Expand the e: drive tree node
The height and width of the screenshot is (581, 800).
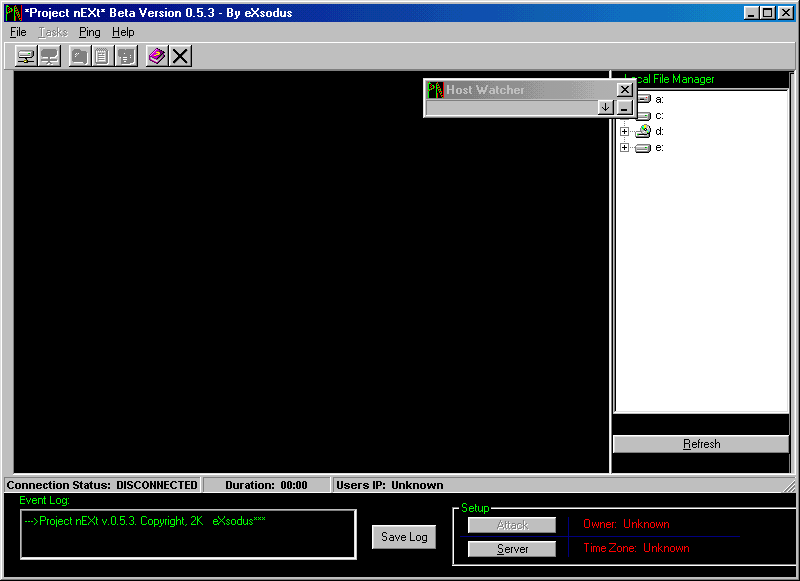(624, 147)
